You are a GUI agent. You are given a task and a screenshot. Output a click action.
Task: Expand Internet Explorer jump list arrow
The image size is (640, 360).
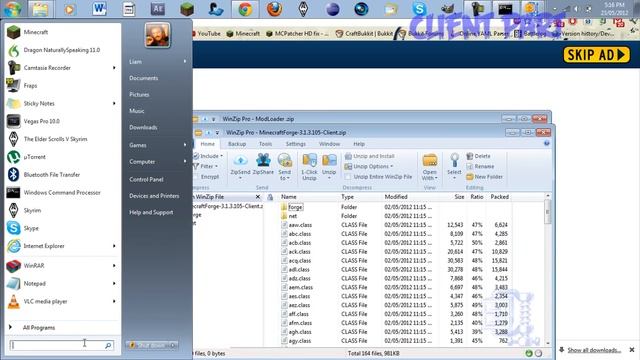point(114,246)
